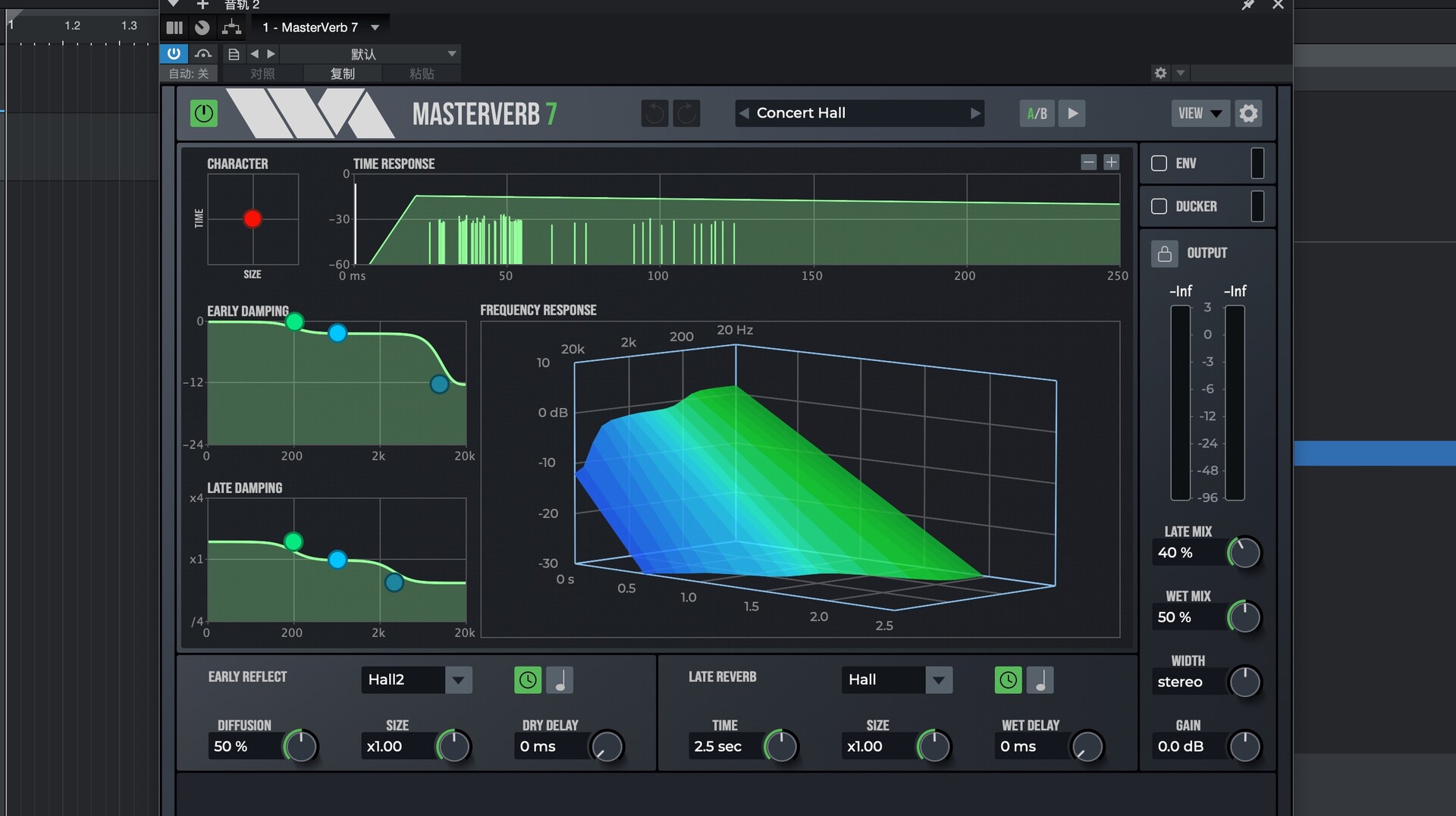The image size is (1456, 816).
Task: Select next host preset arrow
Action: [x=271, y=54]
